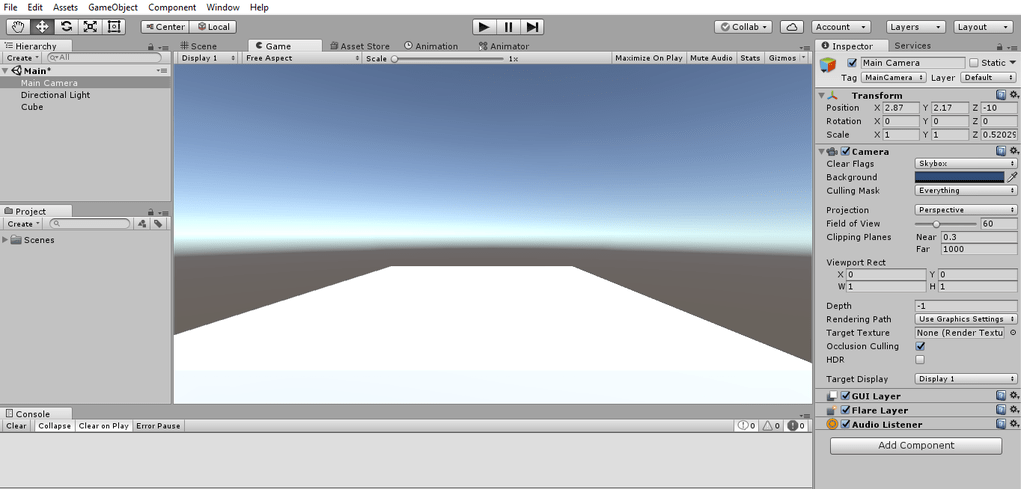The height and width of the screenshot is (489, 1021).
Task: Click the console info message count icon
Action: click(746, 426)
